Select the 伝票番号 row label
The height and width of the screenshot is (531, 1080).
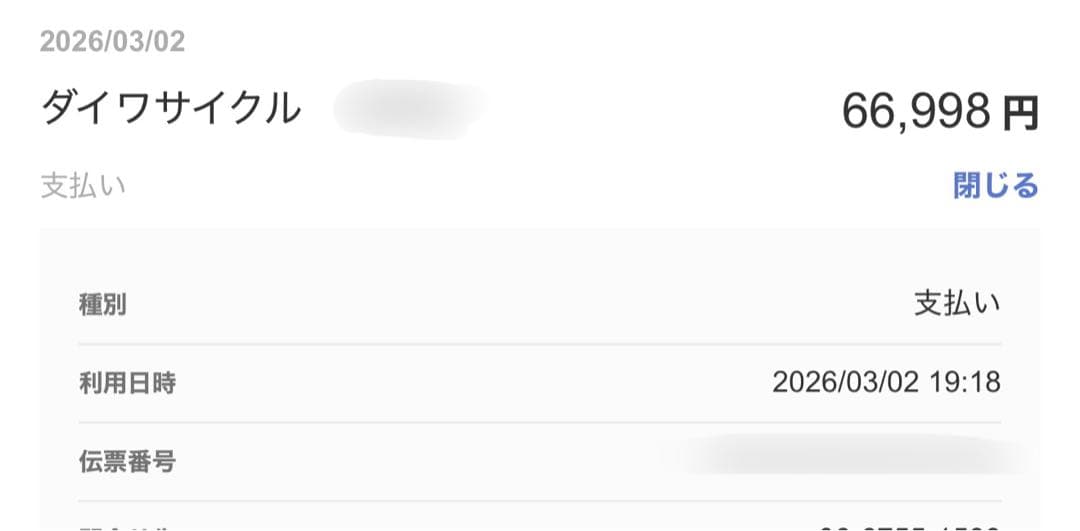(x=127, y=462)
